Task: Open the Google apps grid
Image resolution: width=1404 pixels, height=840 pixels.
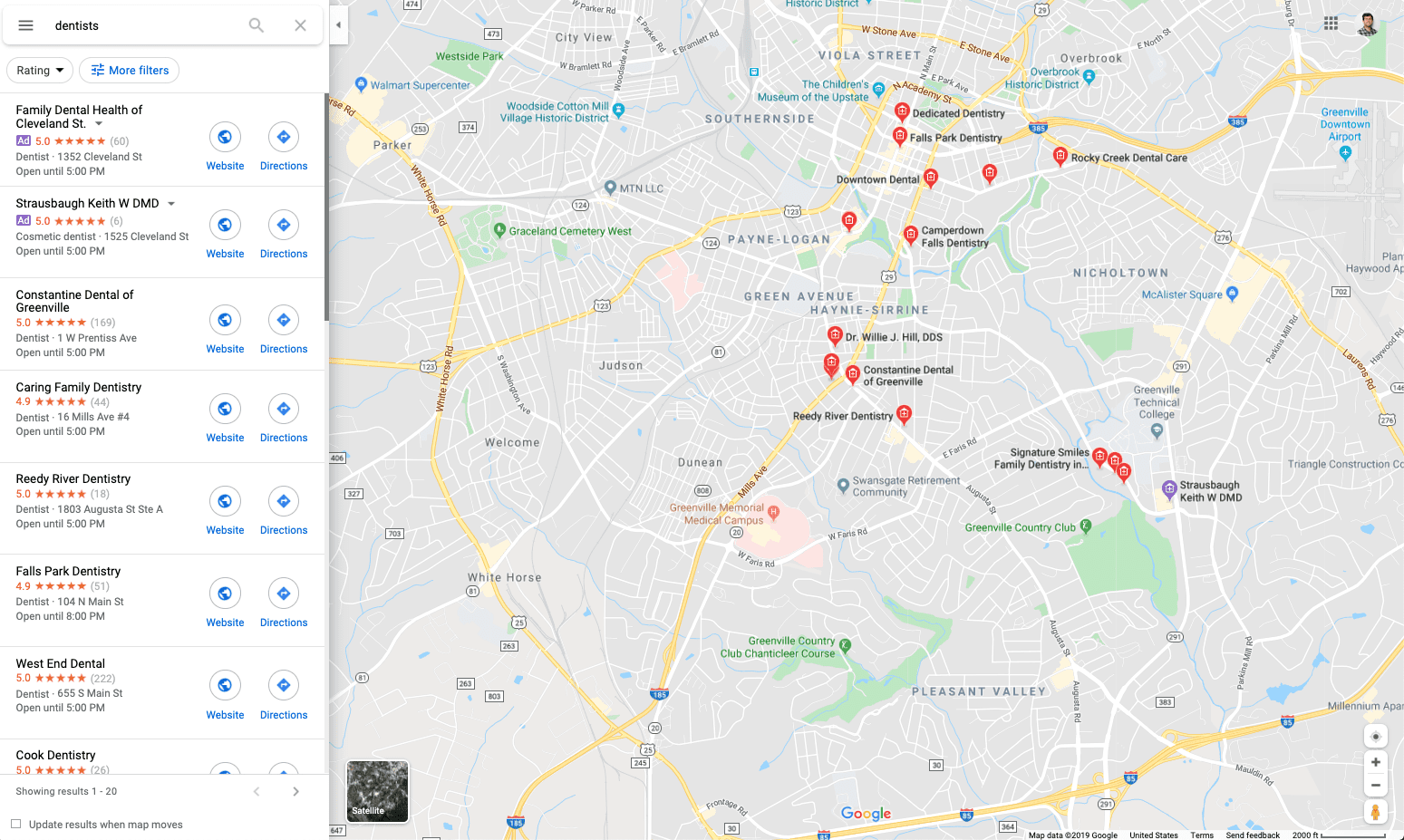Action: tap(1331, 24)
